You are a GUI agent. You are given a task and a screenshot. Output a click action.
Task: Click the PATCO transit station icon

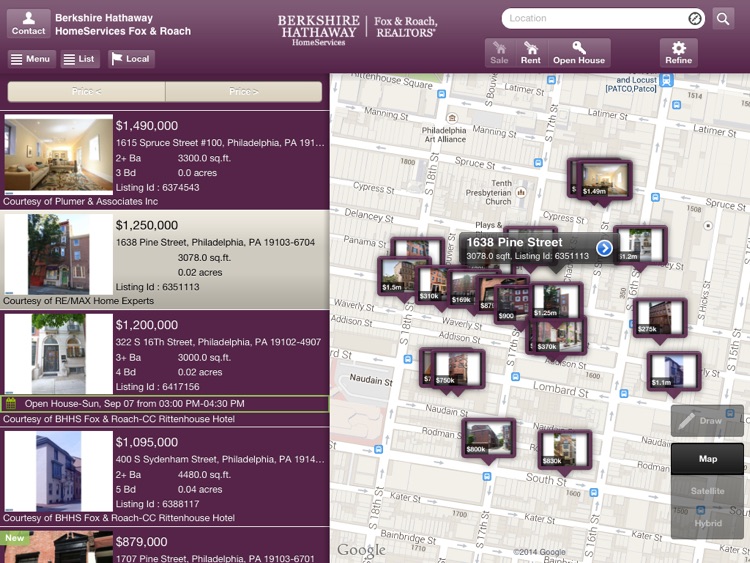coord(666,80)
